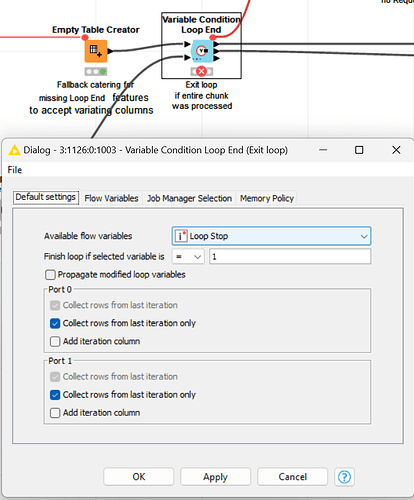Expand the Available flow variables dropdown
Screen dimensions: 414x500
pyautogui.click(x=271, y=236)
